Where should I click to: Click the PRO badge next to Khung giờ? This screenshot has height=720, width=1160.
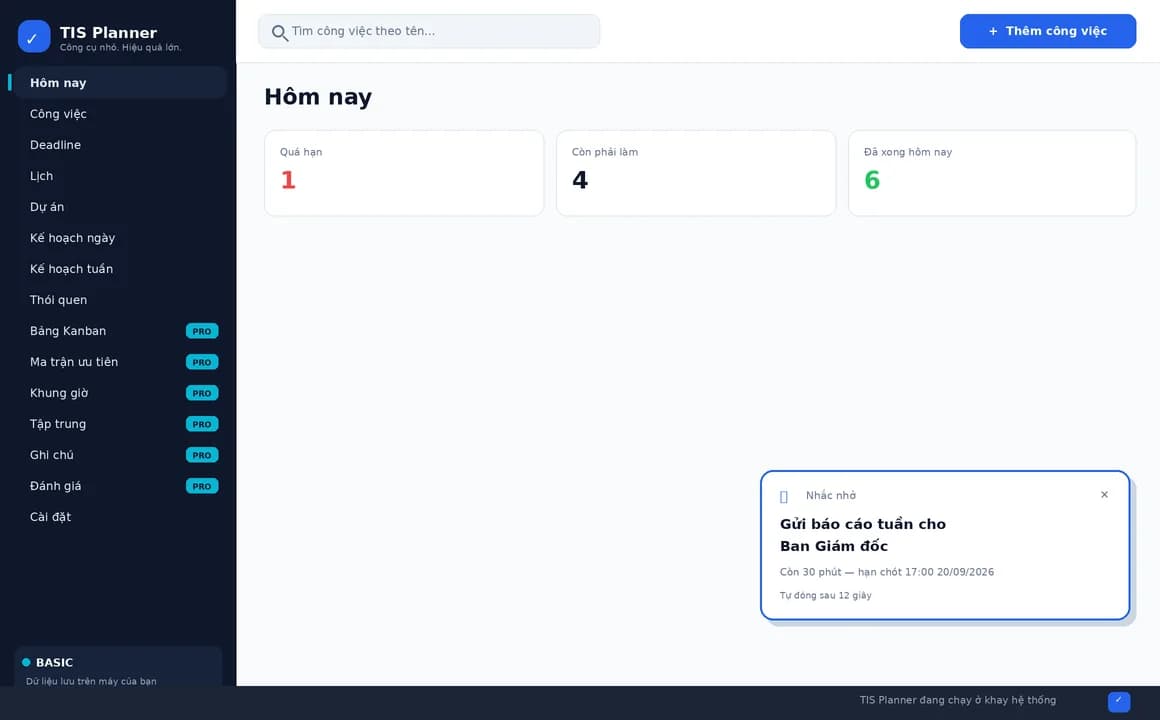pos(202,394)
